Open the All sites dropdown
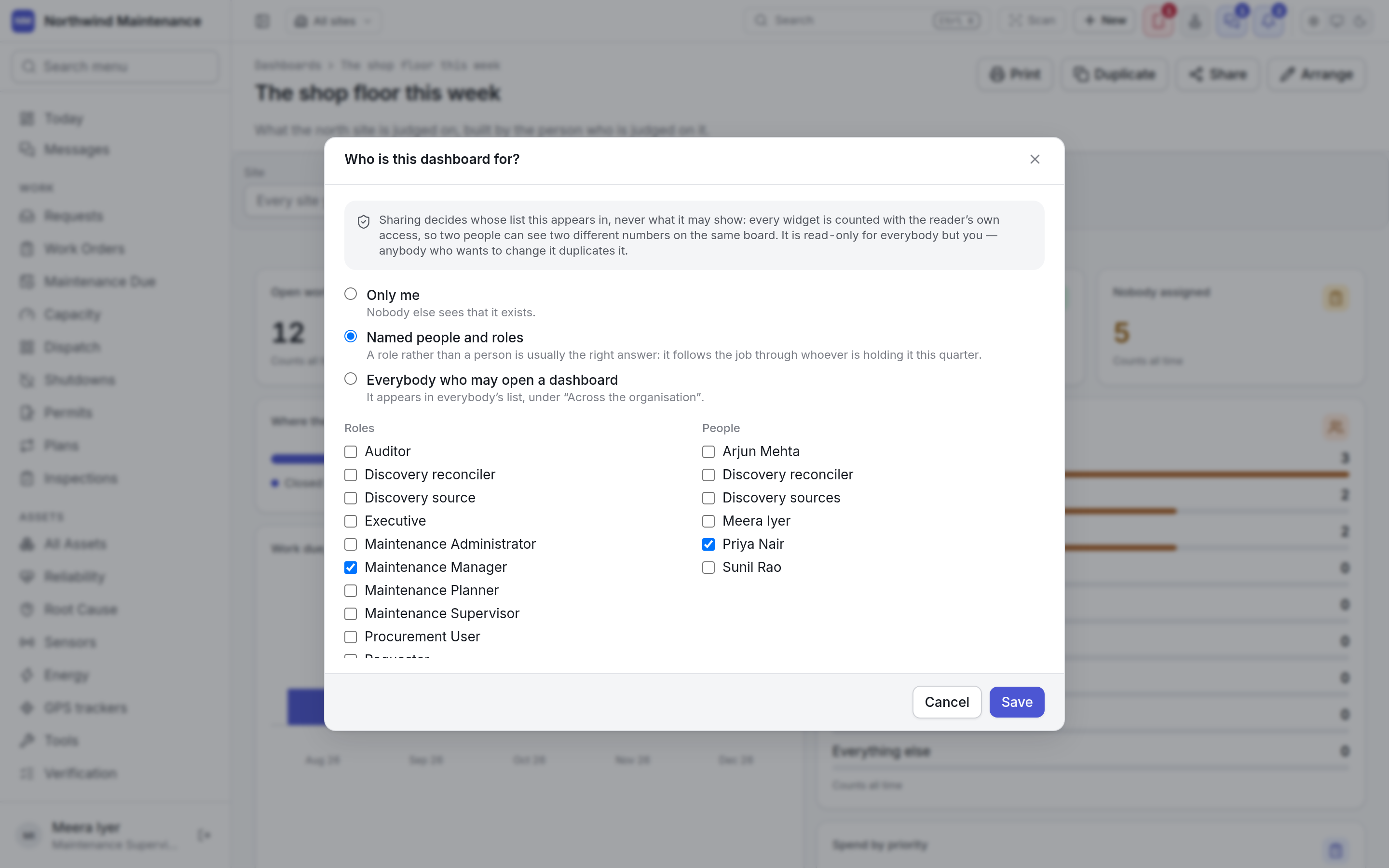This screenshot has width=1389, height=868. pos(333,21)
